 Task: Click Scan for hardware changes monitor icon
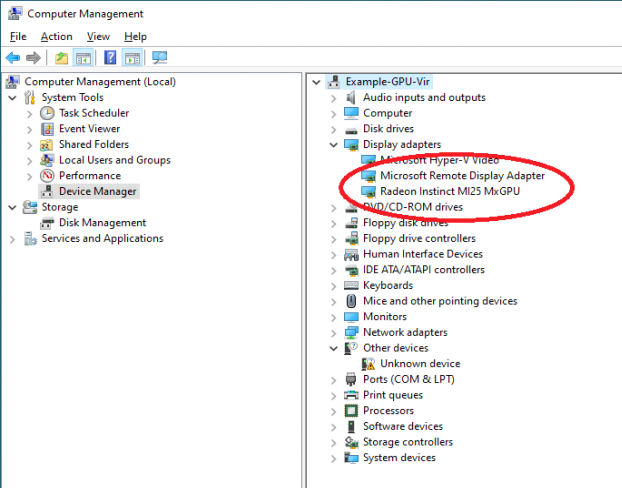(159, 58)
